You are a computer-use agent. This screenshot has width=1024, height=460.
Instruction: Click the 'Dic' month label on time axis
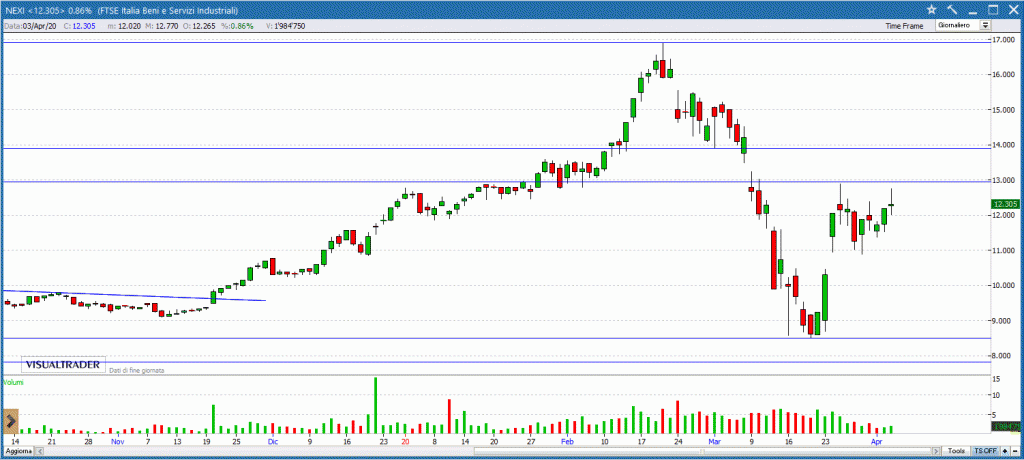pyautogui.click(x=272, y=442)
